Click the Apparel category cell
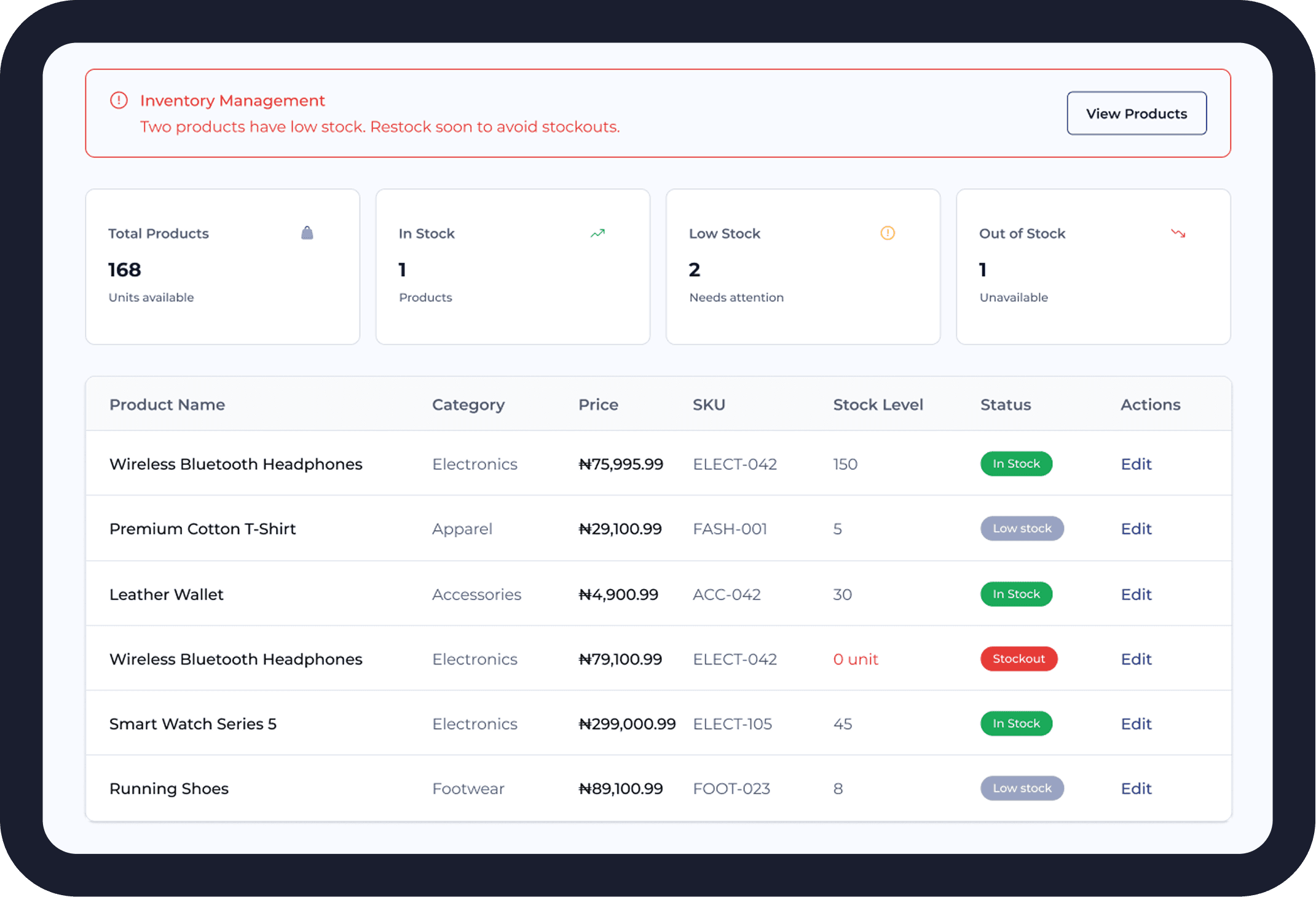 click(x=462, y=529)
